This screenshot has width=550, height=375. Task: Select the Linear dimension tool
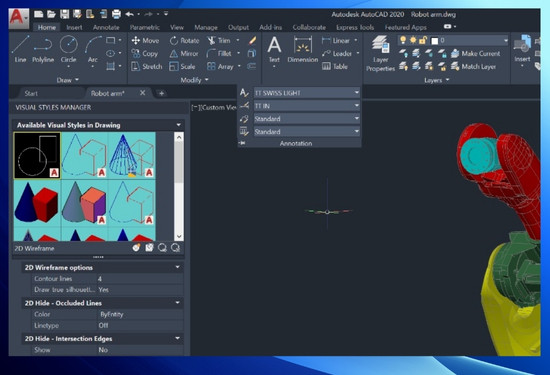pos(336,41)
